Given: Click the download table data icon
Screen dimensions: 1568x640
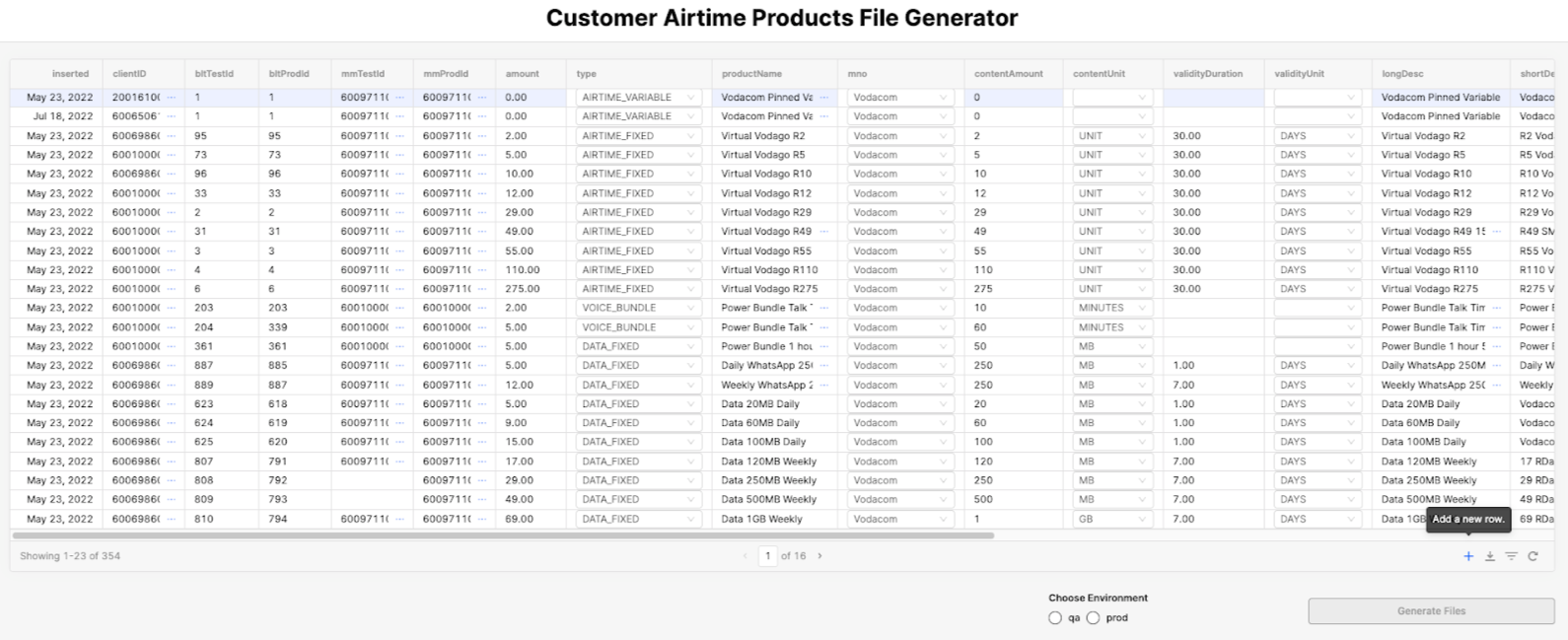Looking at the screenshot, I should (1490, 556).
